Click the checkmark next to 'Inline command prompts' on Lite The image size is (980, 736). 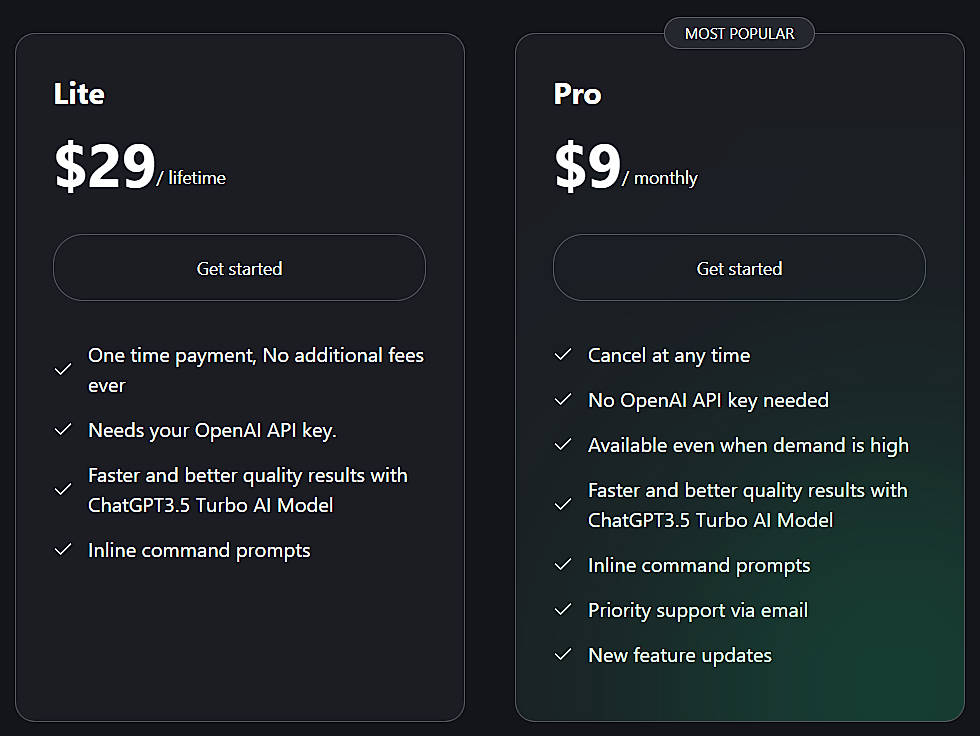pyautogui.click(x=63, y=550)
